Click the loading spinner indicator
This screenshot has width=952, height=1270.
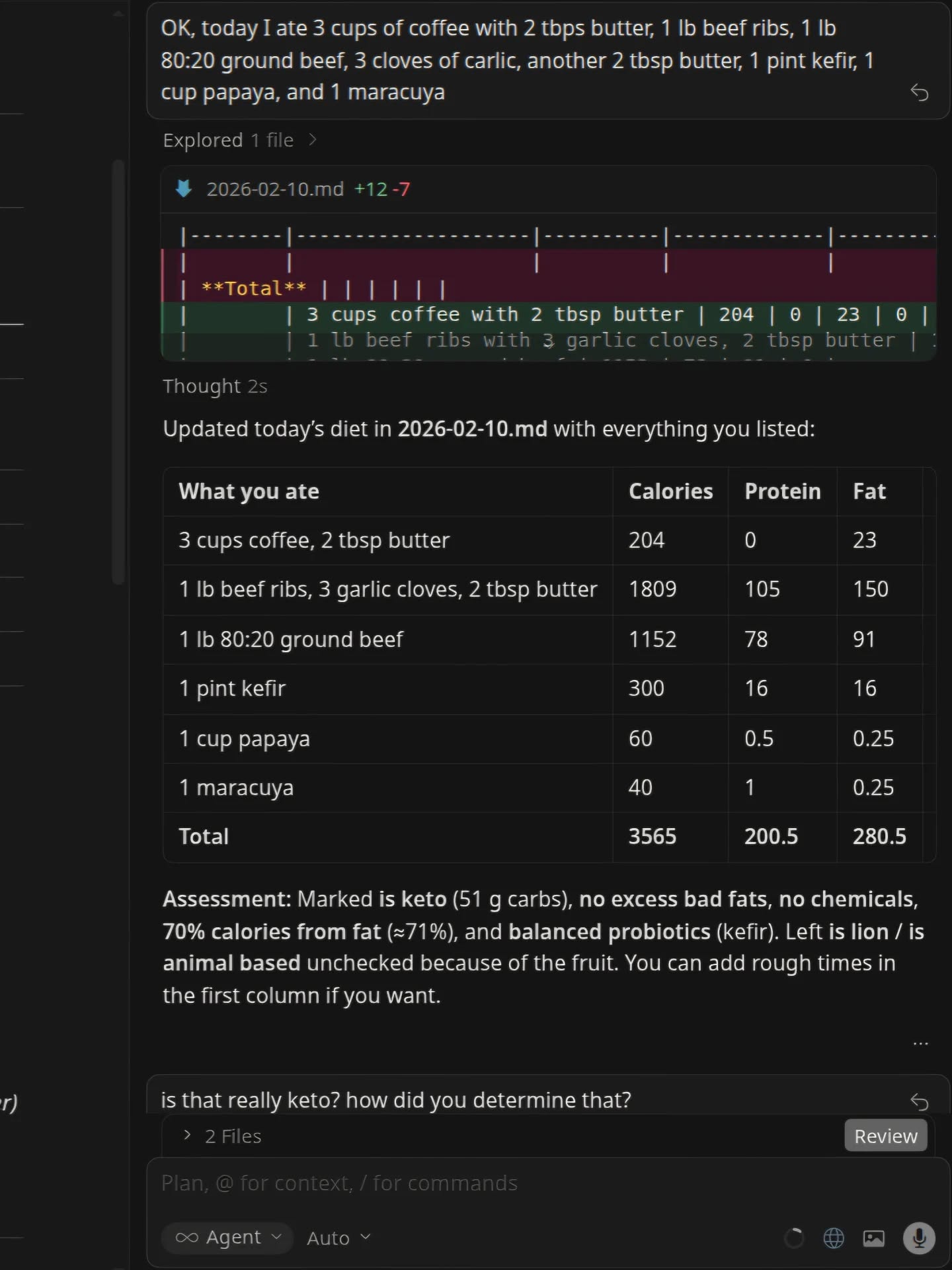click(x=794, y=1238)
